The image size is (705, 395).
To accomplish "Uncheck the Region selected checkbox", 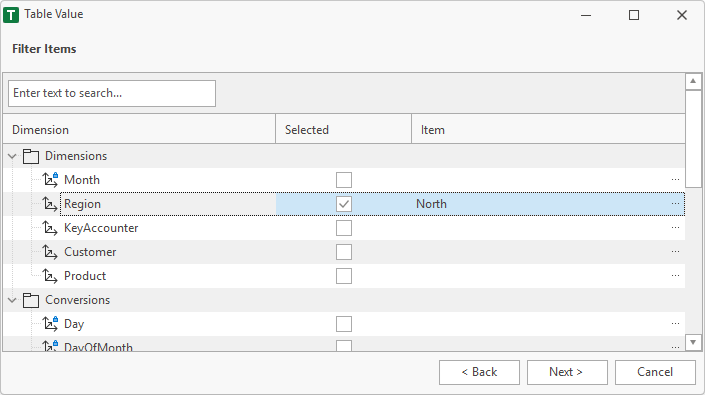I will click(x=344, y=204).
